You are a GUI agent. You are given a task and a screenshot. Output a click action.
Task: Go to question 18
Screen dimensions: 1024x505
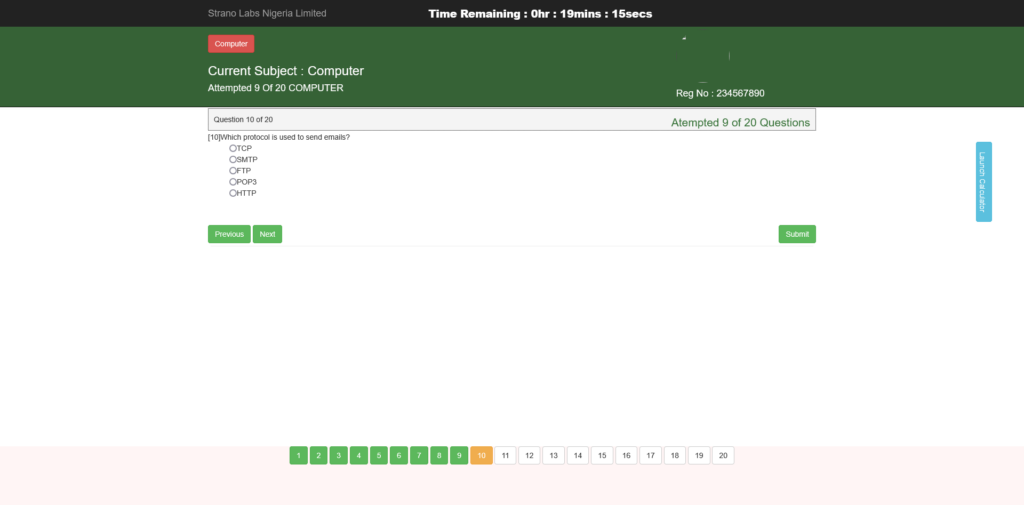[675, 455]
